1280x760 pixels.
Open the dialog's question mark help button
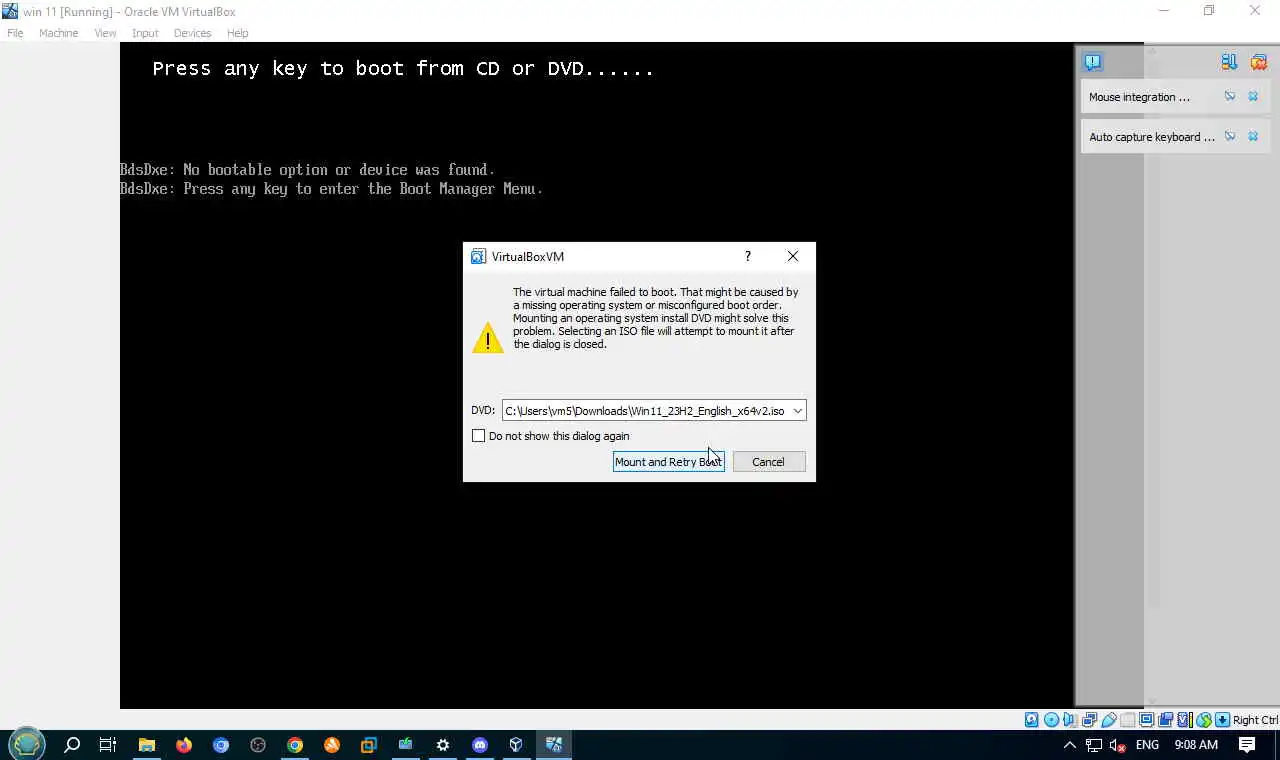(x=747, y=256)
